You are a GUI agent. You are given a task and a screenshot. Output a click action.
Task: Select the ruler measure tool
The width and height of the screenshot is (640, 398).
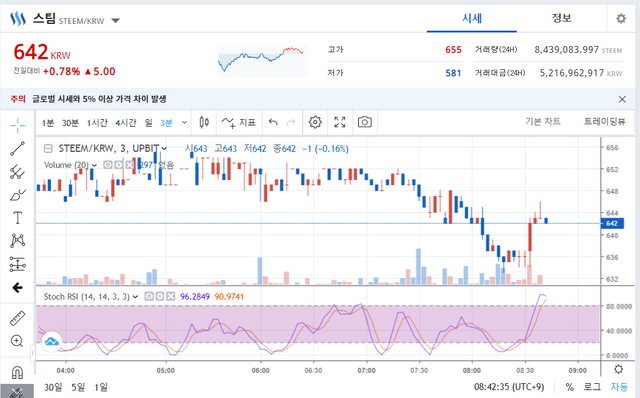[x=18, y=318]
